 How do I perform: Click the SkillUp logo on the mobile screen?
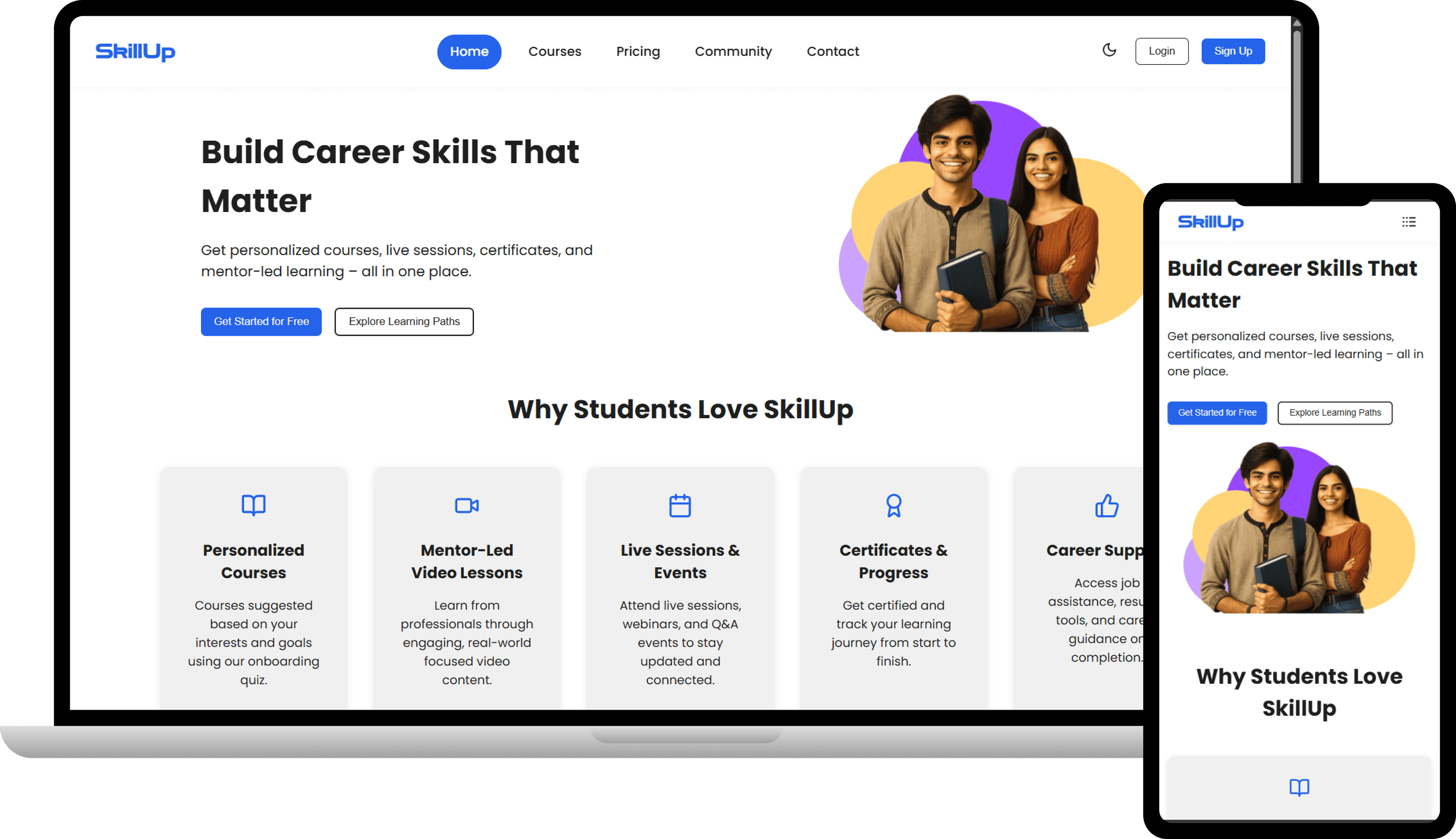pos(1211,222)
